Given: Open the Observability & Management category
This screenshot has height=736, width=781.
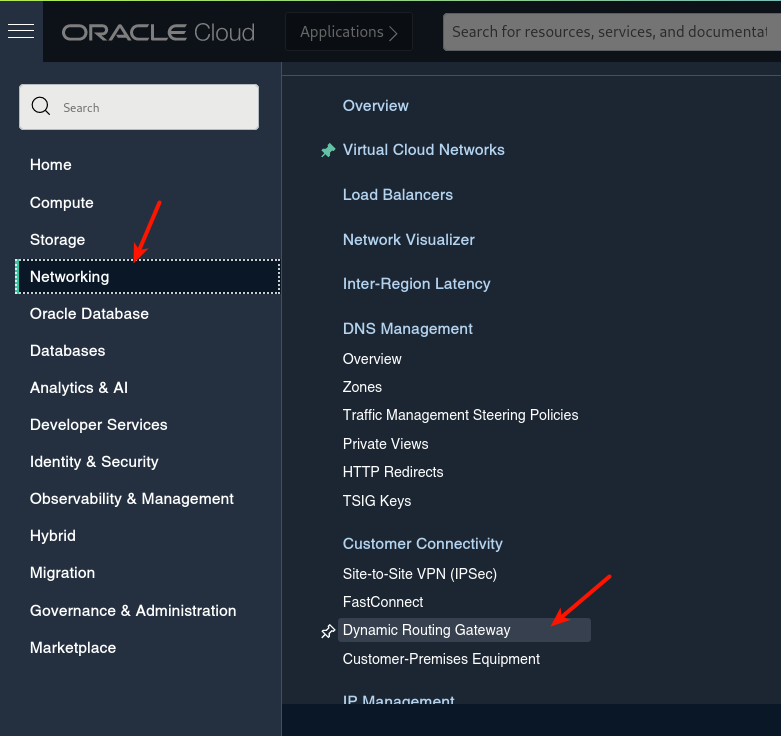Looking at the screenshot, I should 132,498.
